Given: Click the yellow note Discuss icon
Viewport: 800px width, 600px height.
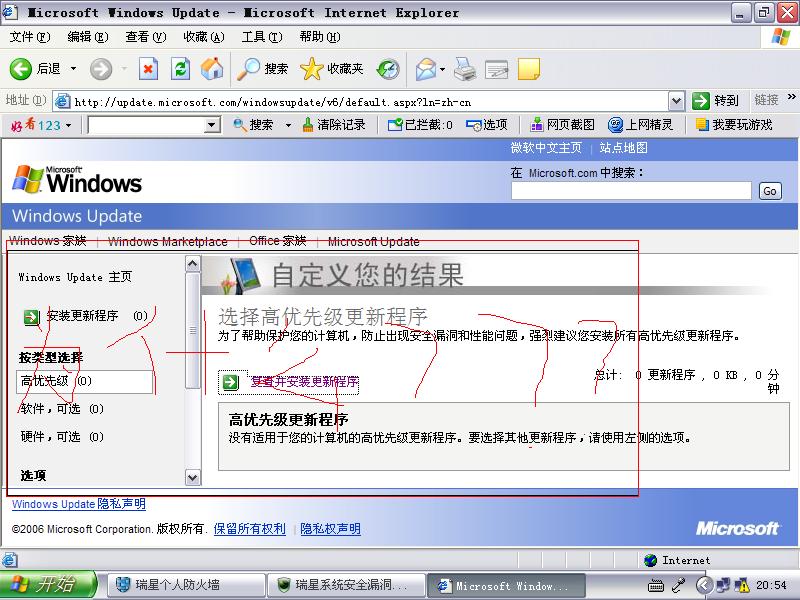Looking at the screenshot, I should click(x=529, y=69).
